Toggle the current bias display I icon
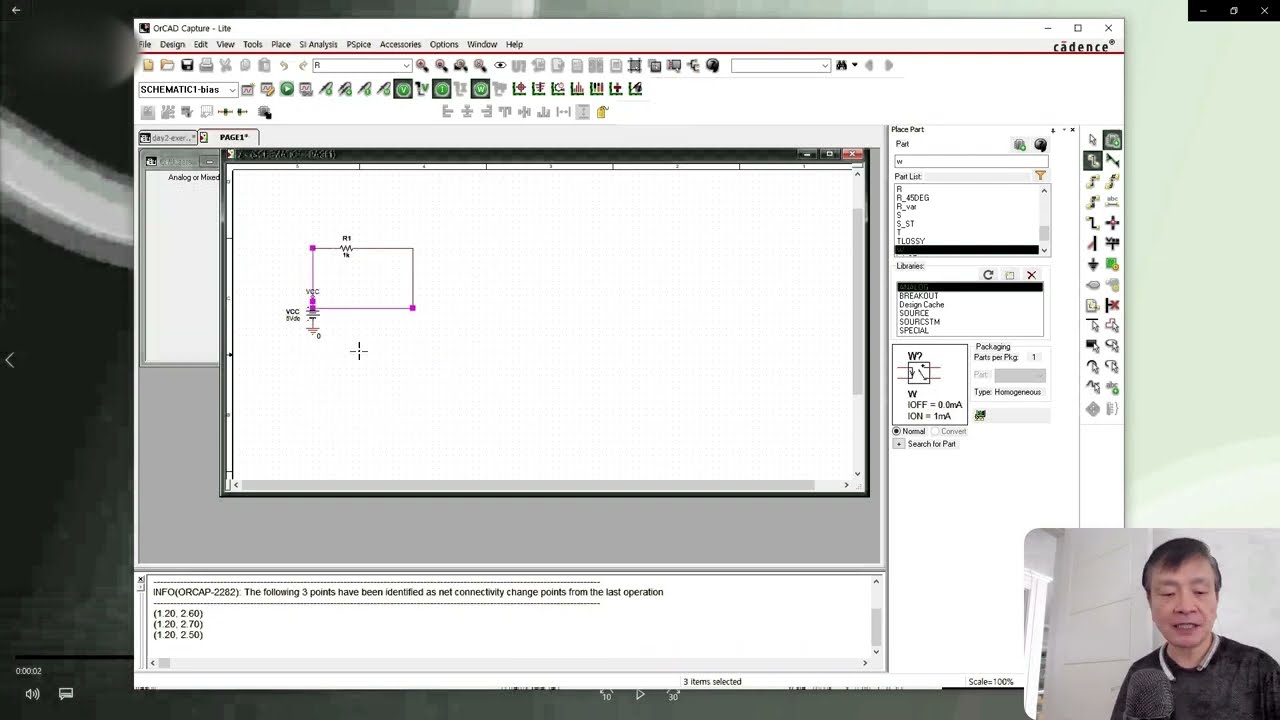 point(441,89)
